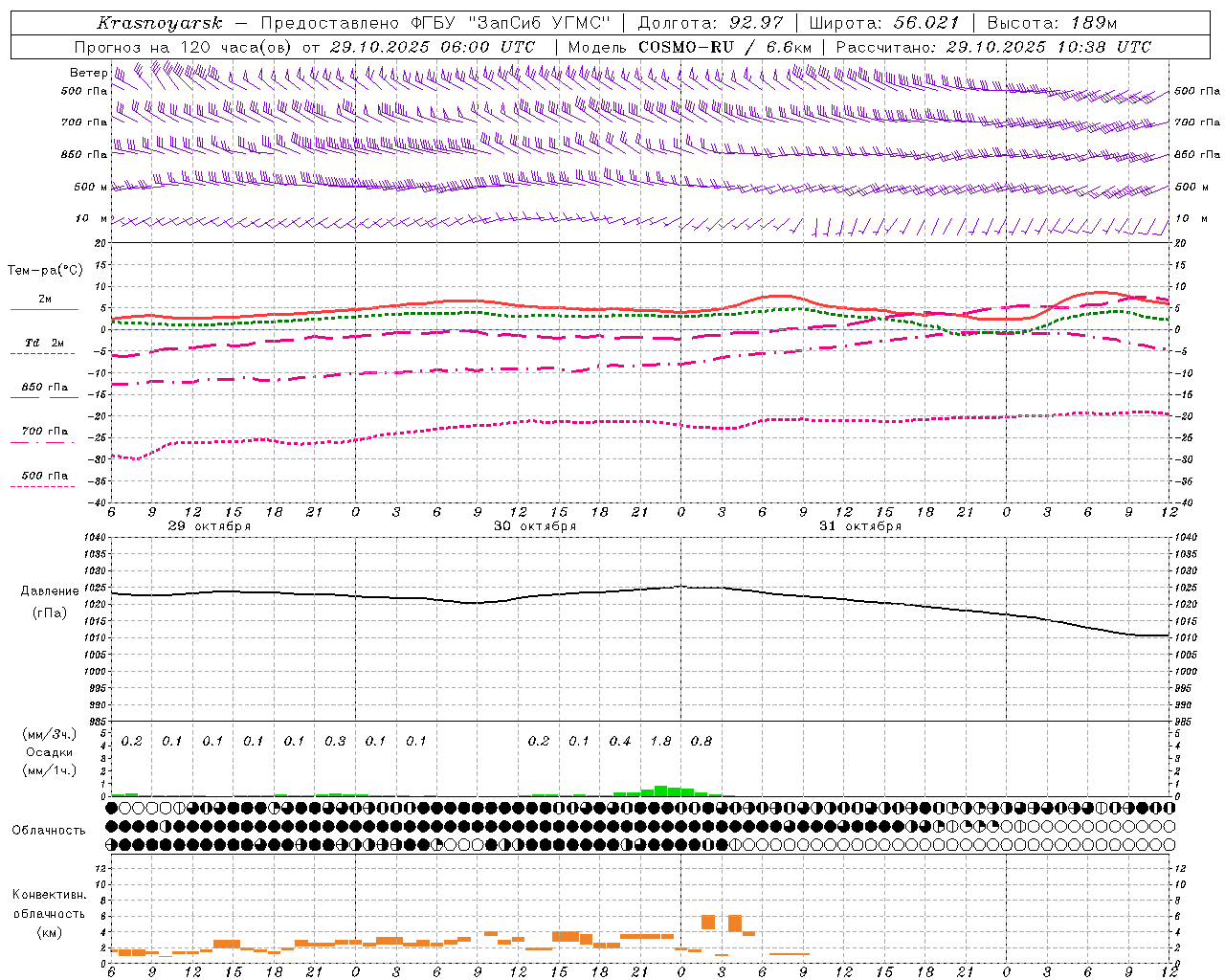Click the '(км)' convective height unit
Image resolution: width=1225 pixels, height=980 pixels.
49,932
